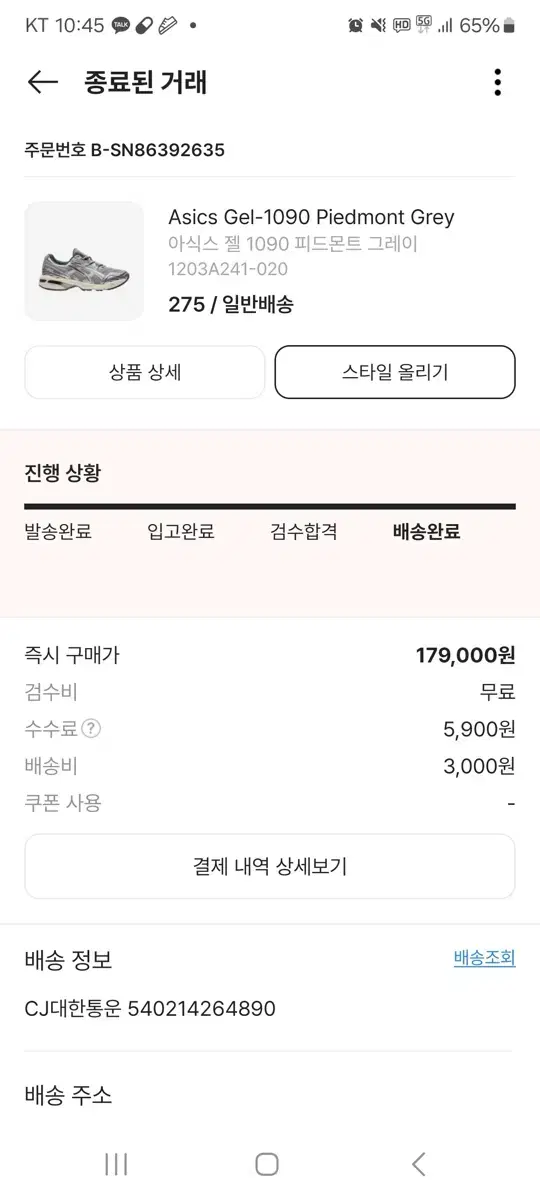This screenshot has width=540, height=1200.
Task: Open the 배송조회 tracking link
Action: pyautogui.click(x=485, y=958)
